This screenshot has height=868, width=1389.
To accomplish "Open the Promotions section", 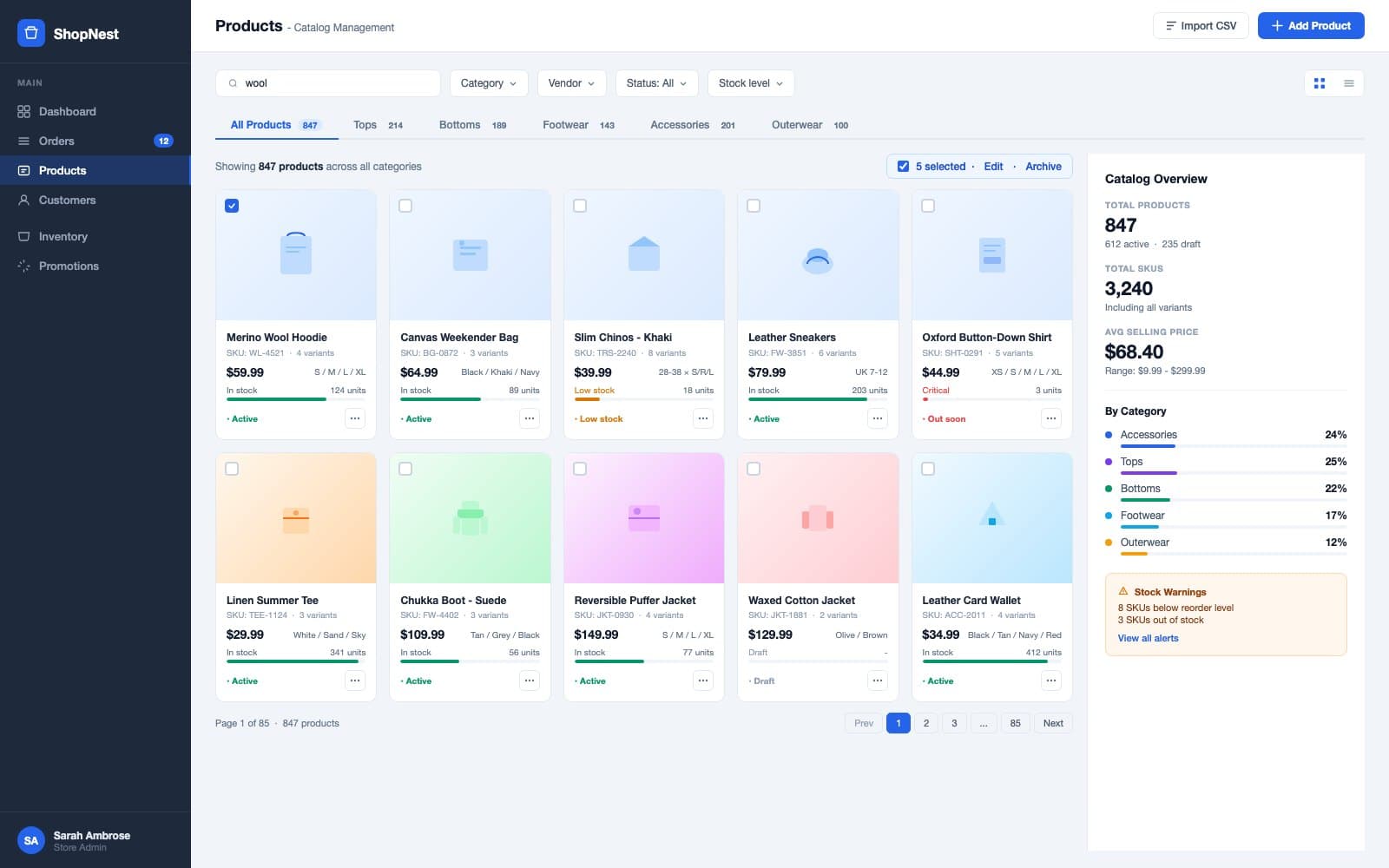I will click(95, 266).
